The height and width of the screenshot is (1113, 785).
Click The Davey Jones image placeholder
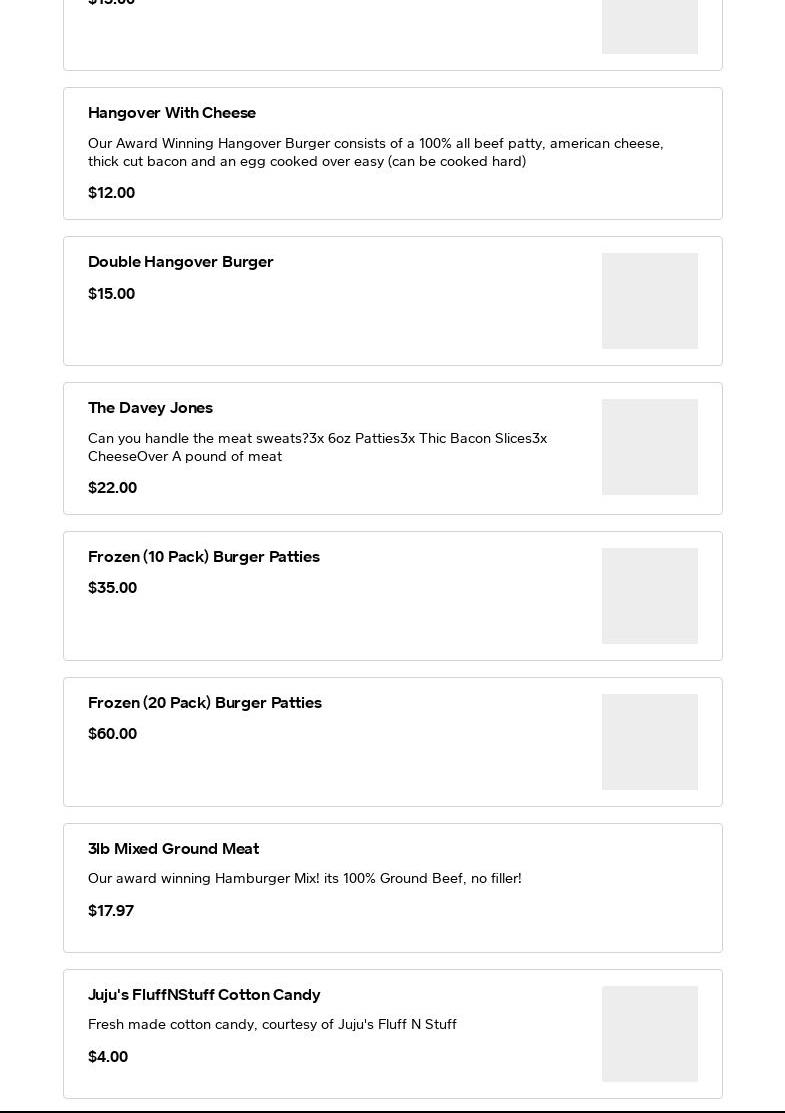click(649, 447)
